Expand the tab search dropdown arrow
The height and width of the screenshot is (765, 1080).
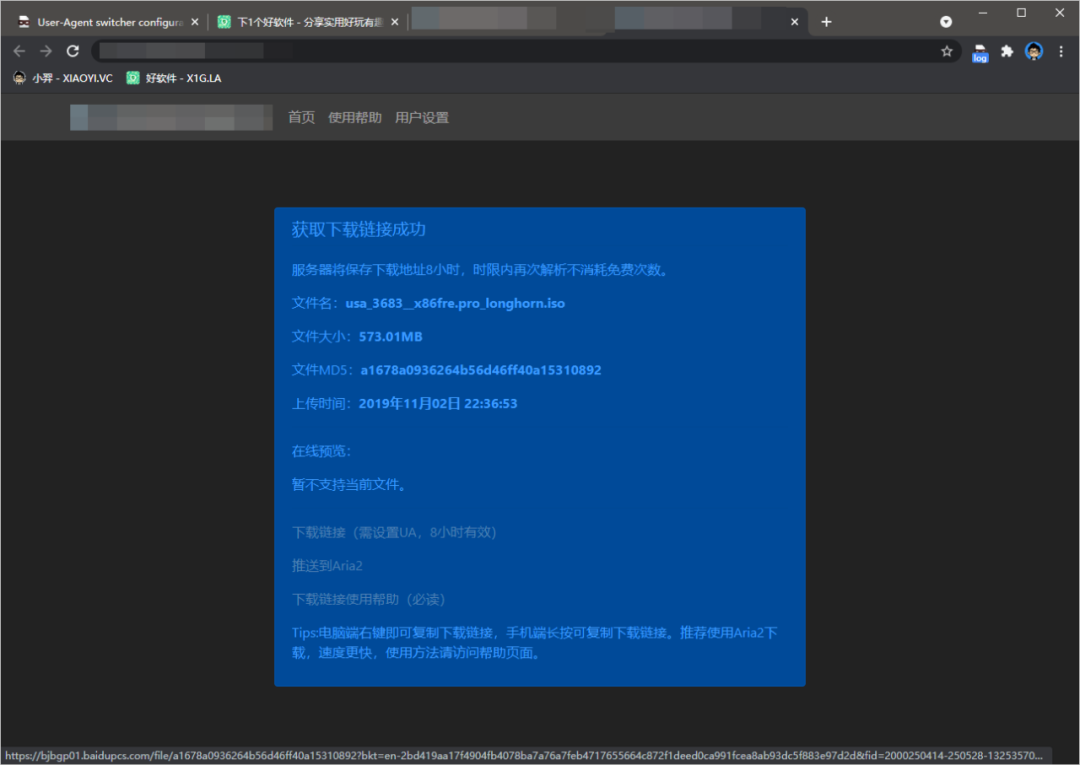tap(946, 22)
